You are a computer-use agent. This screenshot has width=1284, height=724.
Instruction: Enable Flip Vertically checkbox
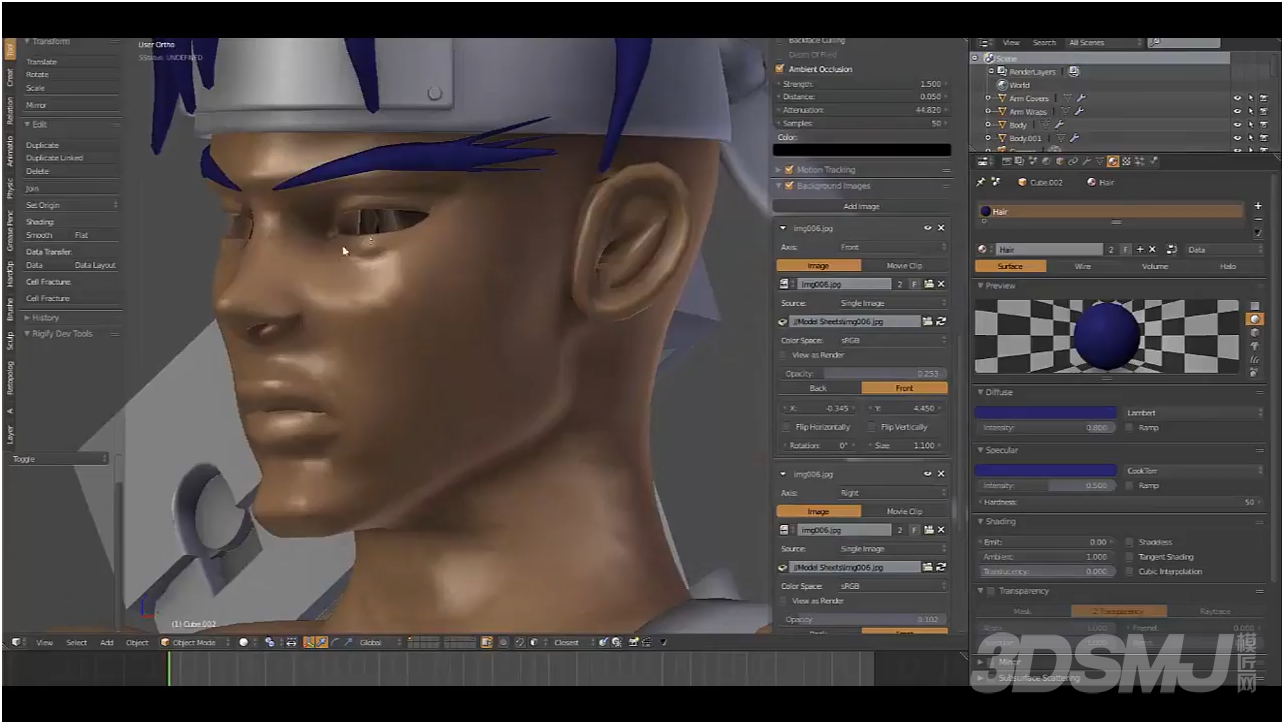pyautogui.click(x=872, y=427)
